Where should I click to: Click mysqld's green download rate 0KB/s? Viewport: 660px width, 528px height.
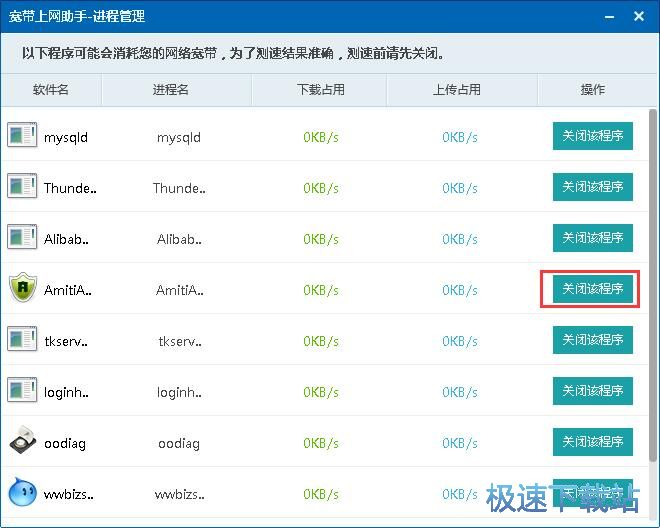(321, 137)
